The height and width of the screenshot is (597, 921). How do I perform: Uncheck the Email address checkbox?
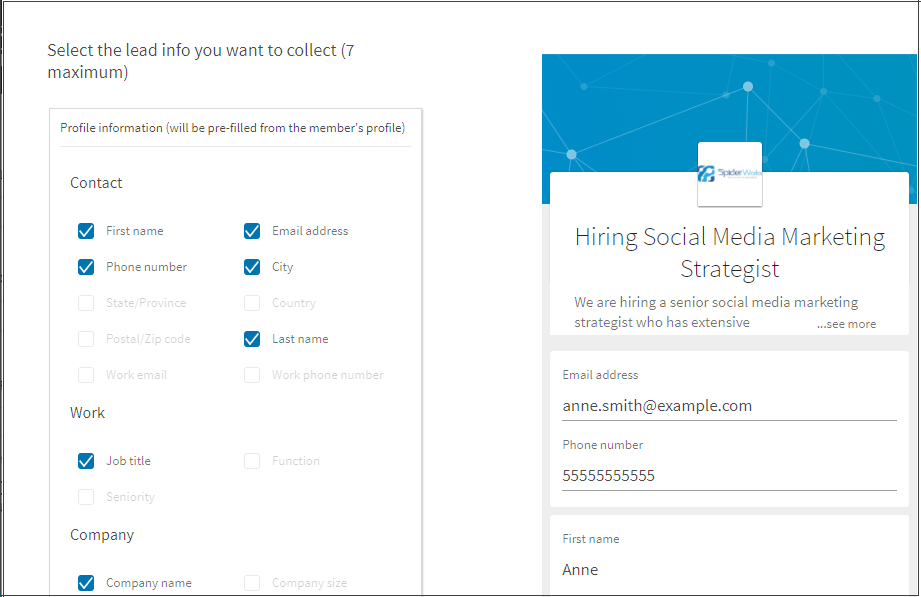pos(252,231)
